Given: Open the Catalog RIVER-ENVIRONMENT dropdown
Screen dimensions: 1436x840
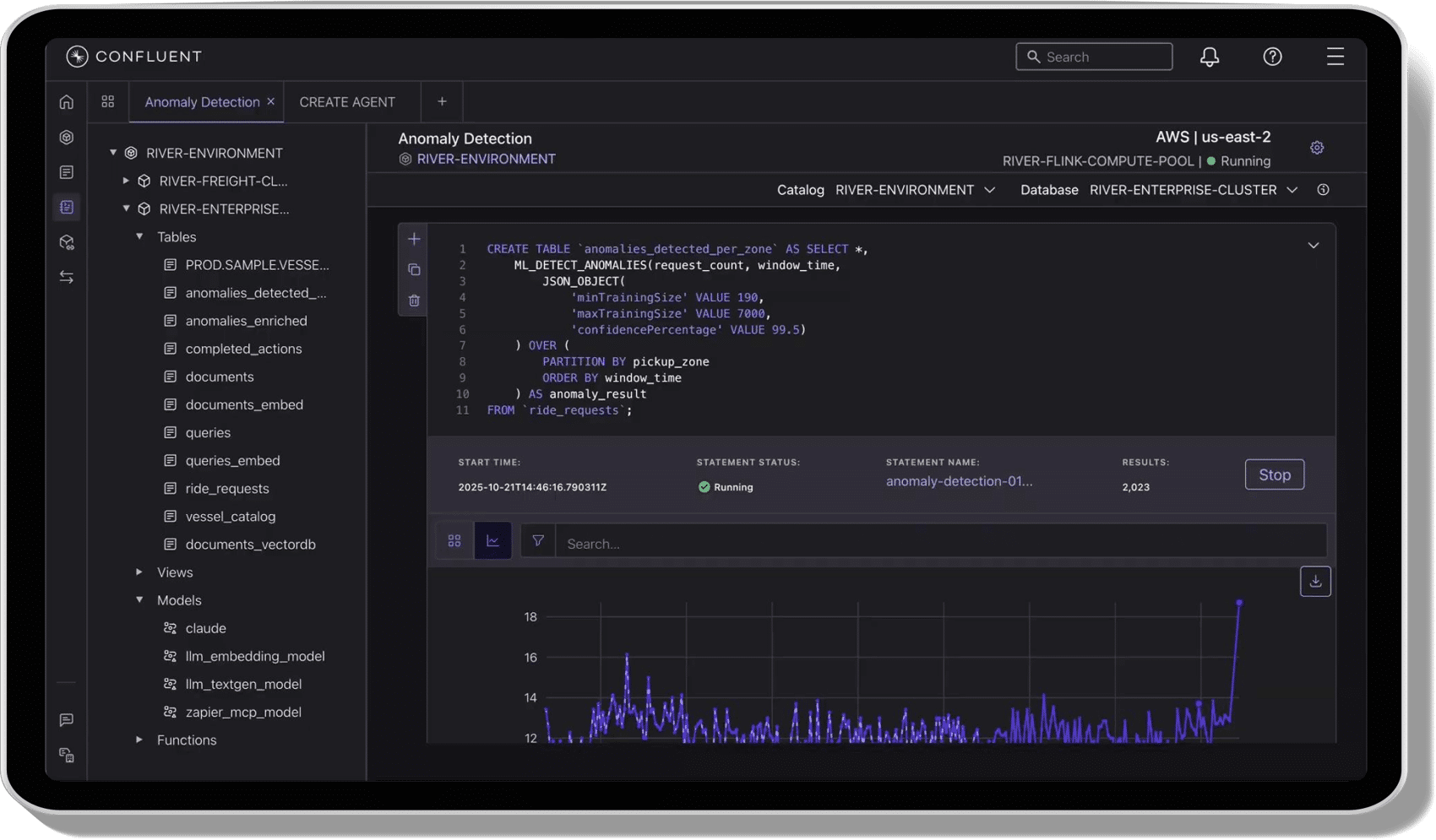Looking at the screenshot, I should click(915, 190).
